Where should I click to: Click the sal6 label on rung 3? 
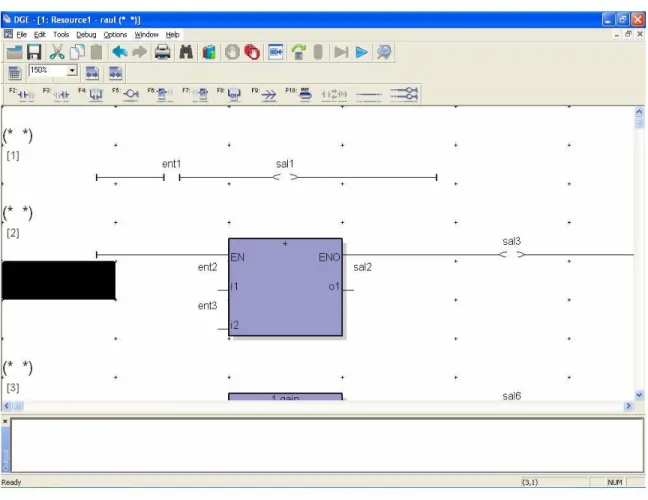(x=512, y=396)
